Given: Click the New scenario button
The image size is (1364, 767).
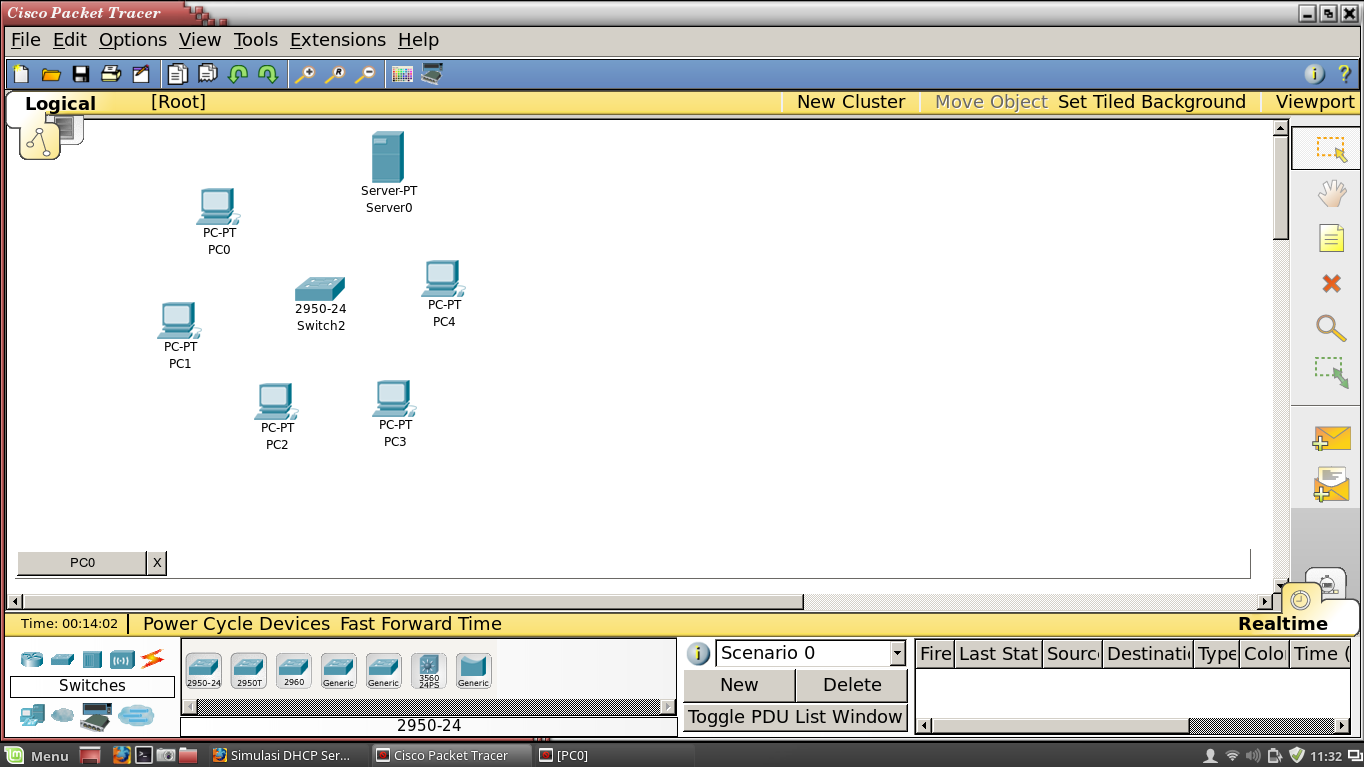Looking at the screenshot, I should click(x=739, y=685).
